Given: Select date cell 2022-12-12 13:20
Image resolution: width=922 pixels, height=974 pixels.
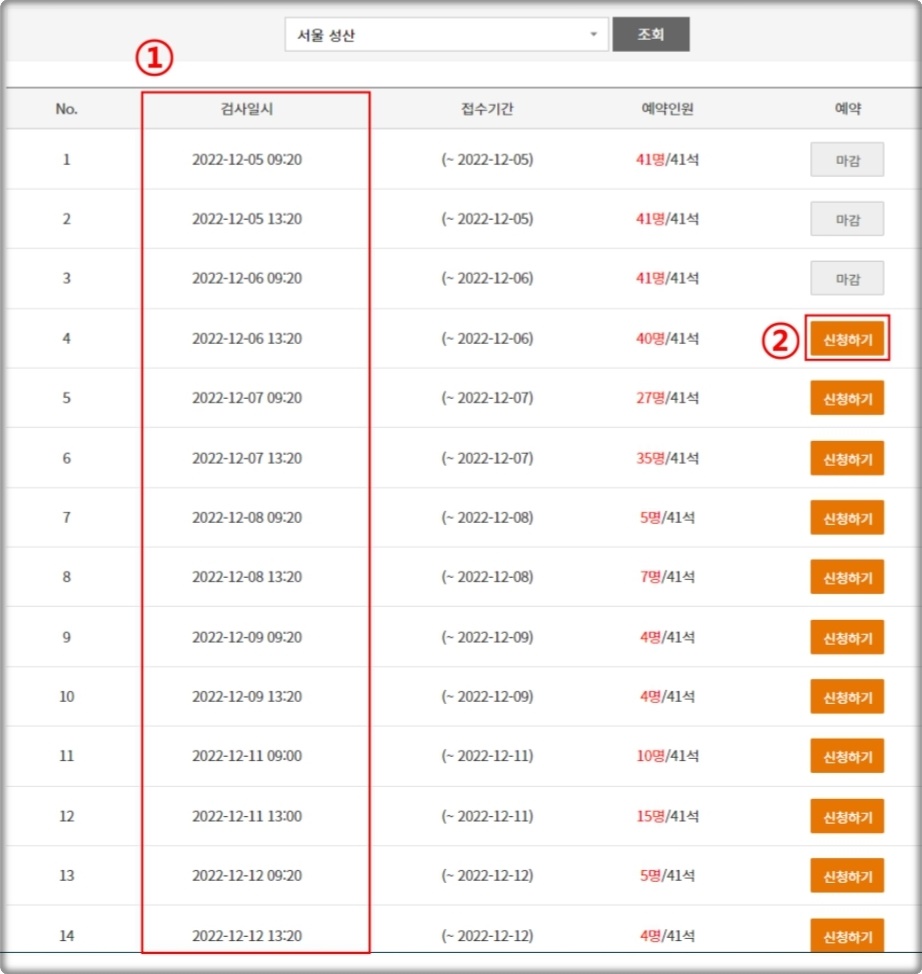Looking at the screenshot, I should [x=247, y=935].
